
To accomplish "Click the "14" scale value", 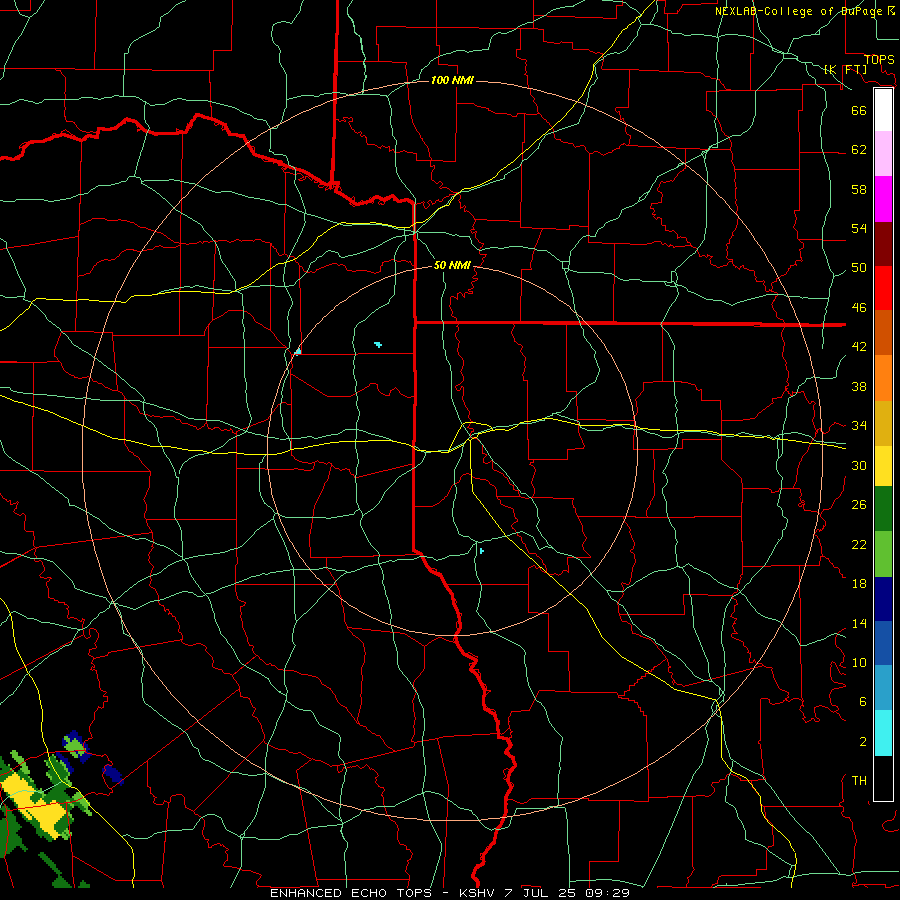I will (859, 623).
